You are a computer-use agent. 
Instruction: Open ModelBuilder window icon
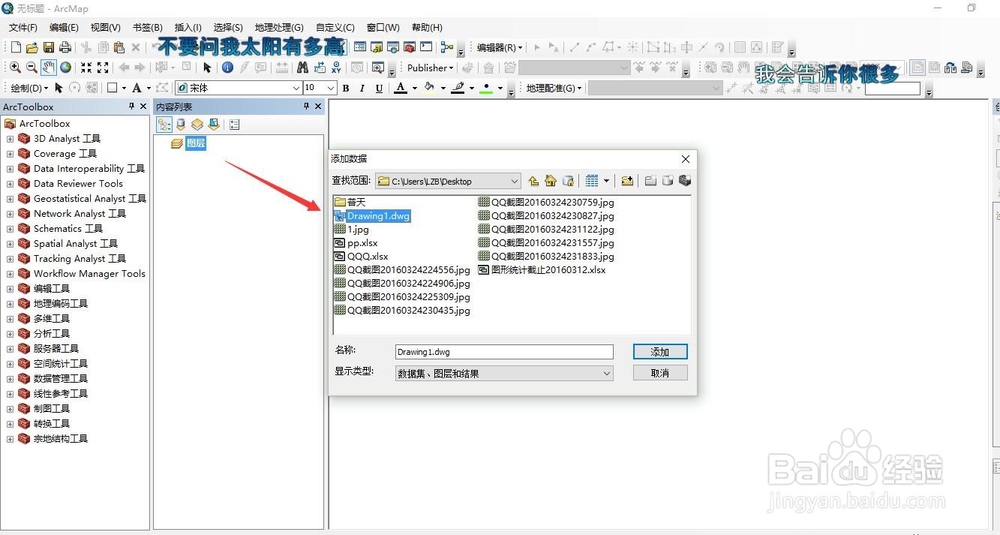[447, 47]
